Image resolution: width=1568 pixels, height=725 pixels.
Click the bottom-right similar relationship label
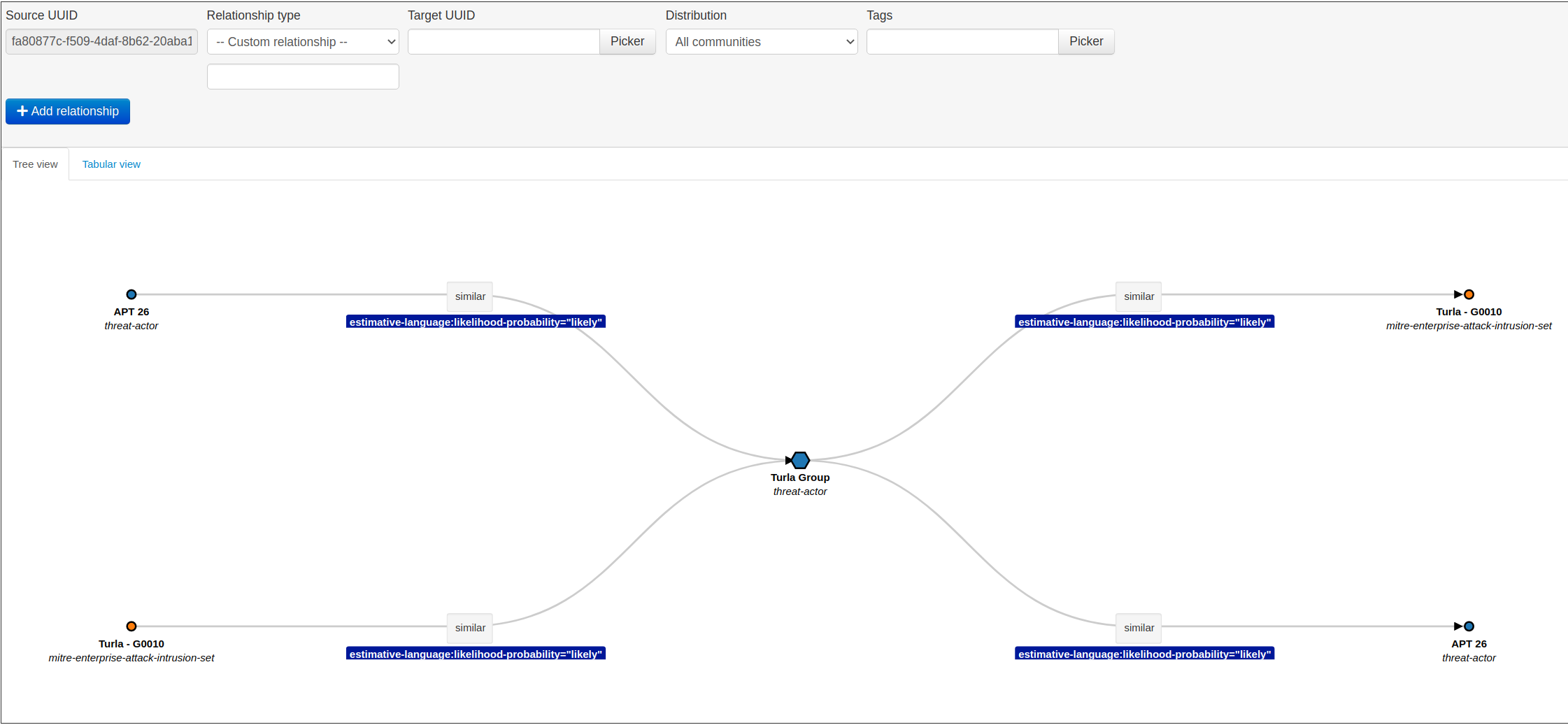[1139, 628]
